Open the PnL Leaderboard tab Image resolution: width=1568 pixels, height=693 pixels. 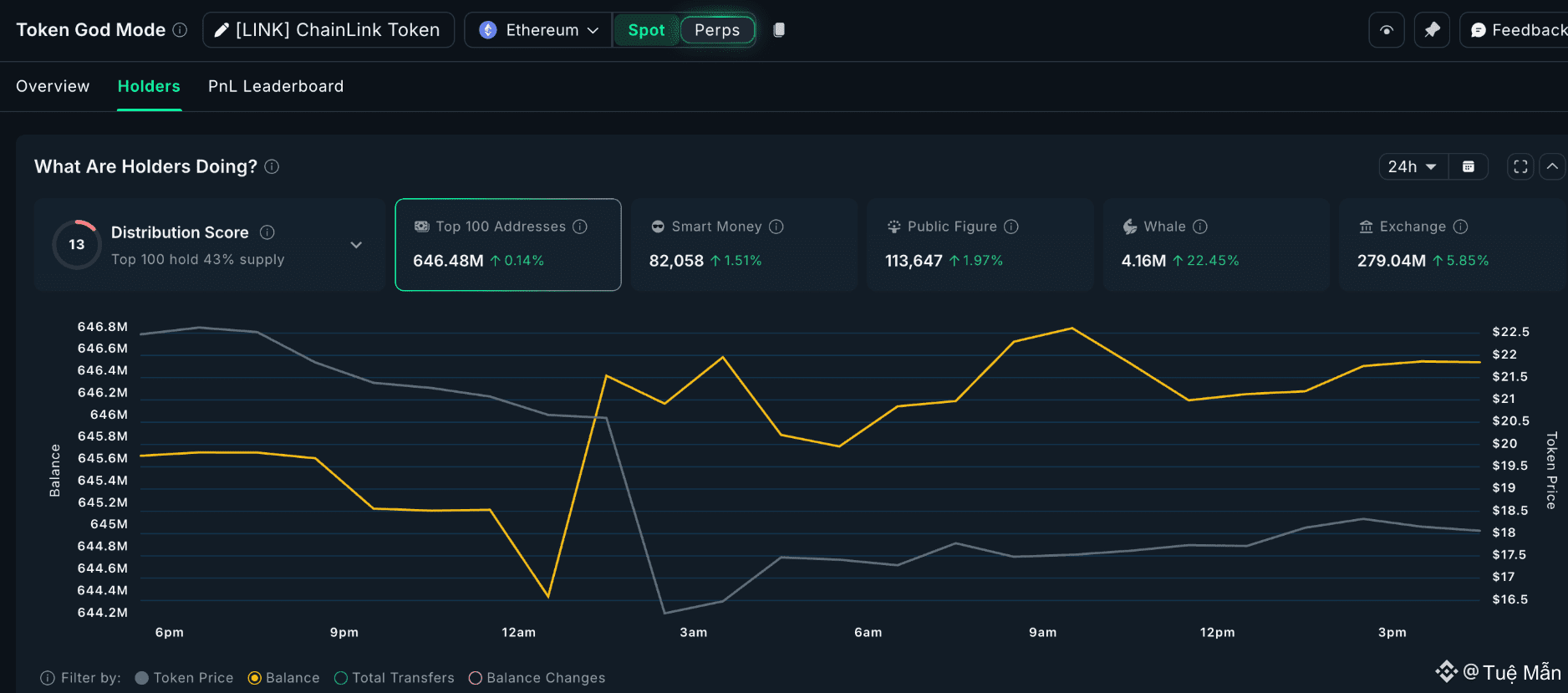coord(276,86)
